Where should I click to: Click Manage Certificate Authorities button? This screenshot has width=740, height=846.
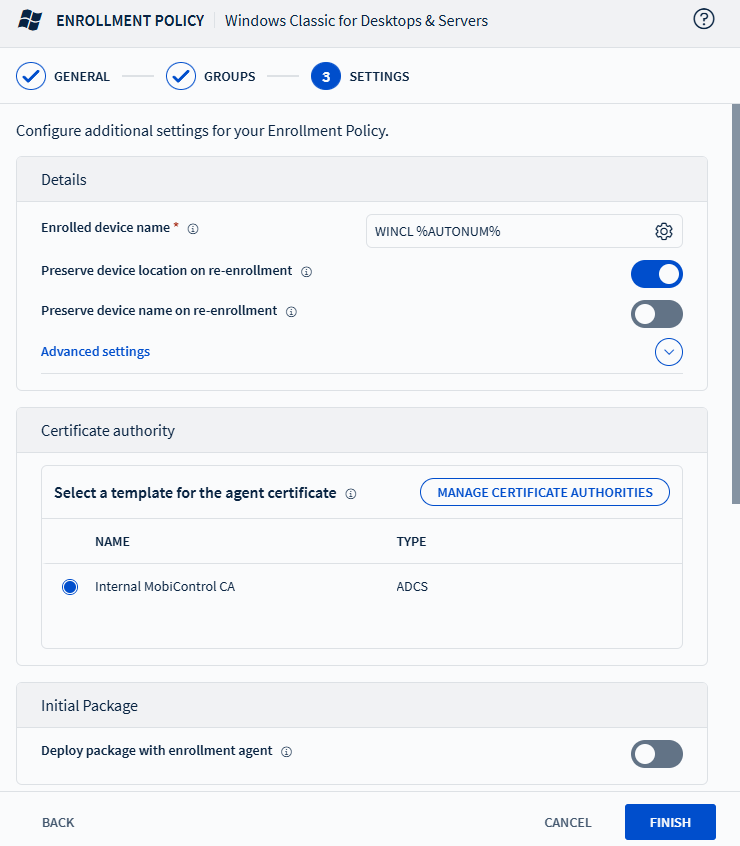(x=545, y=492)
